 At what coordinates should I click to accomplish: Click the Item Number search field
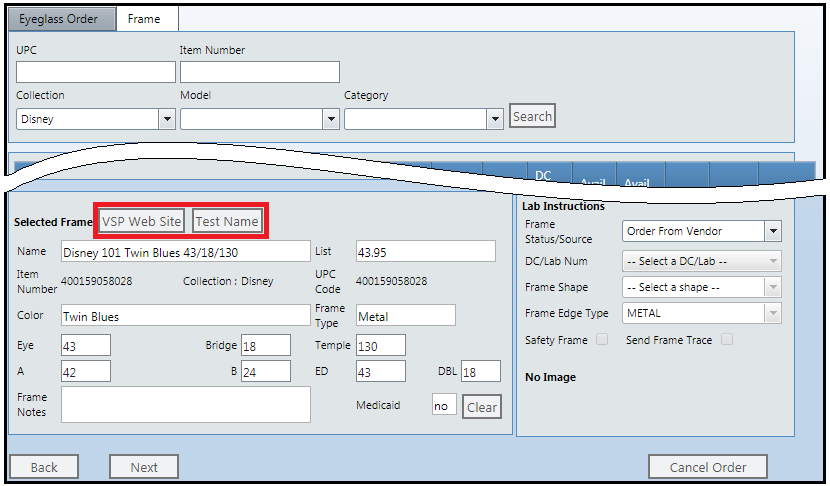point(259,72)
